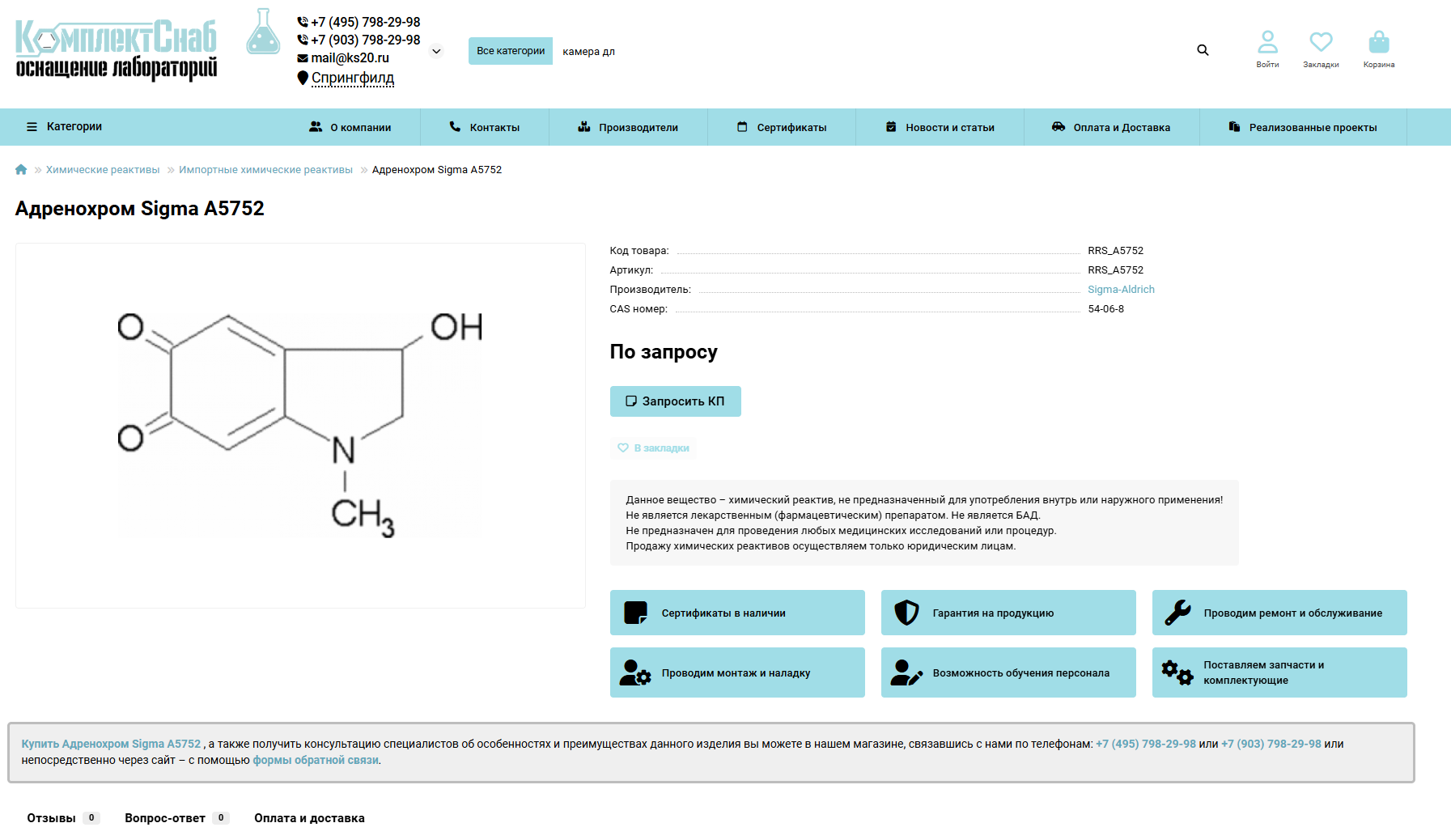Screen dimensions: 1451x840
Task: Click Проводим ремонт и обслуживание tile
Action: tap(1279, 613)
